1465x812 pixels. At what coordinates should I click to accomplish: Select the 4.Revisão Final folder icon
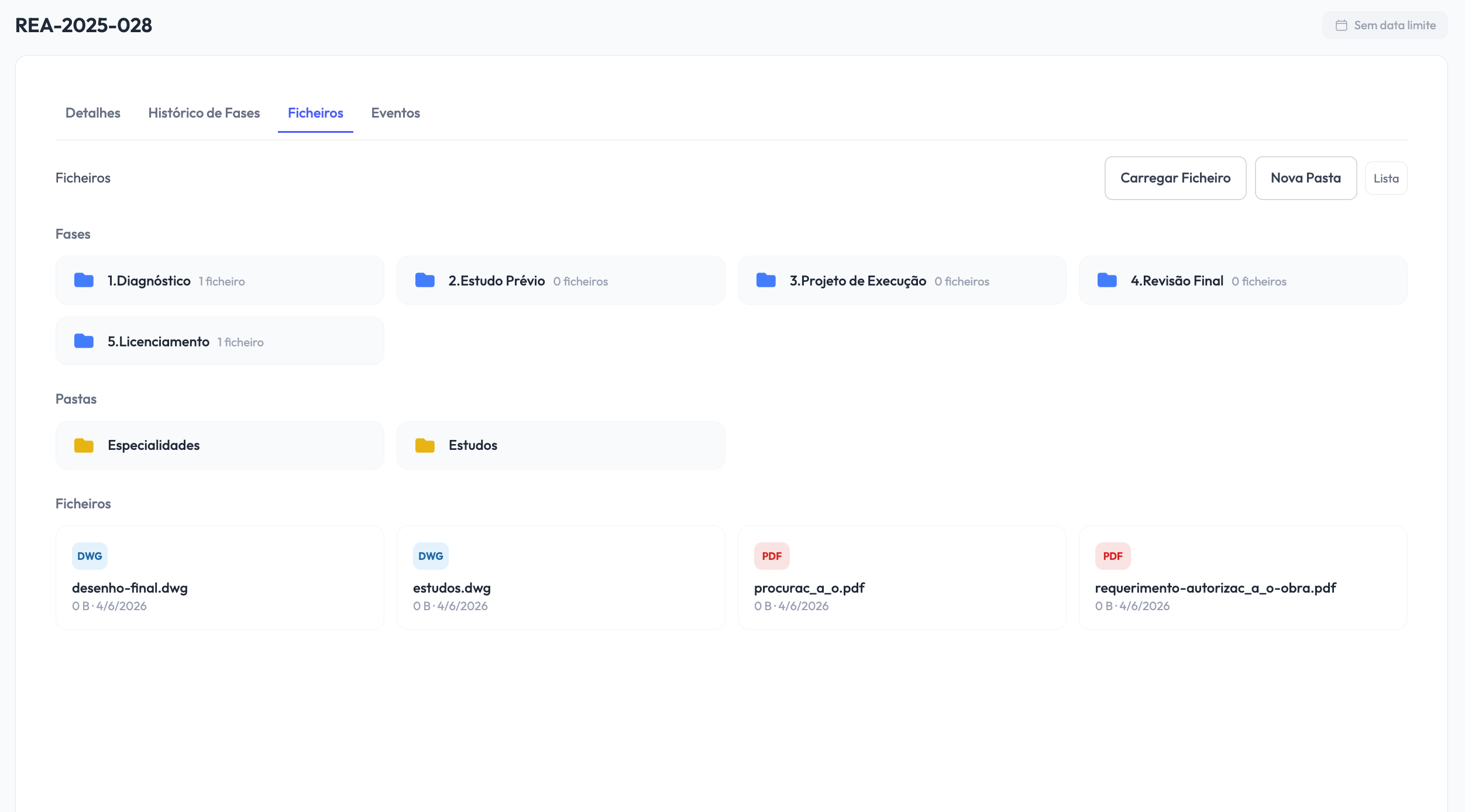[1106, 280]
